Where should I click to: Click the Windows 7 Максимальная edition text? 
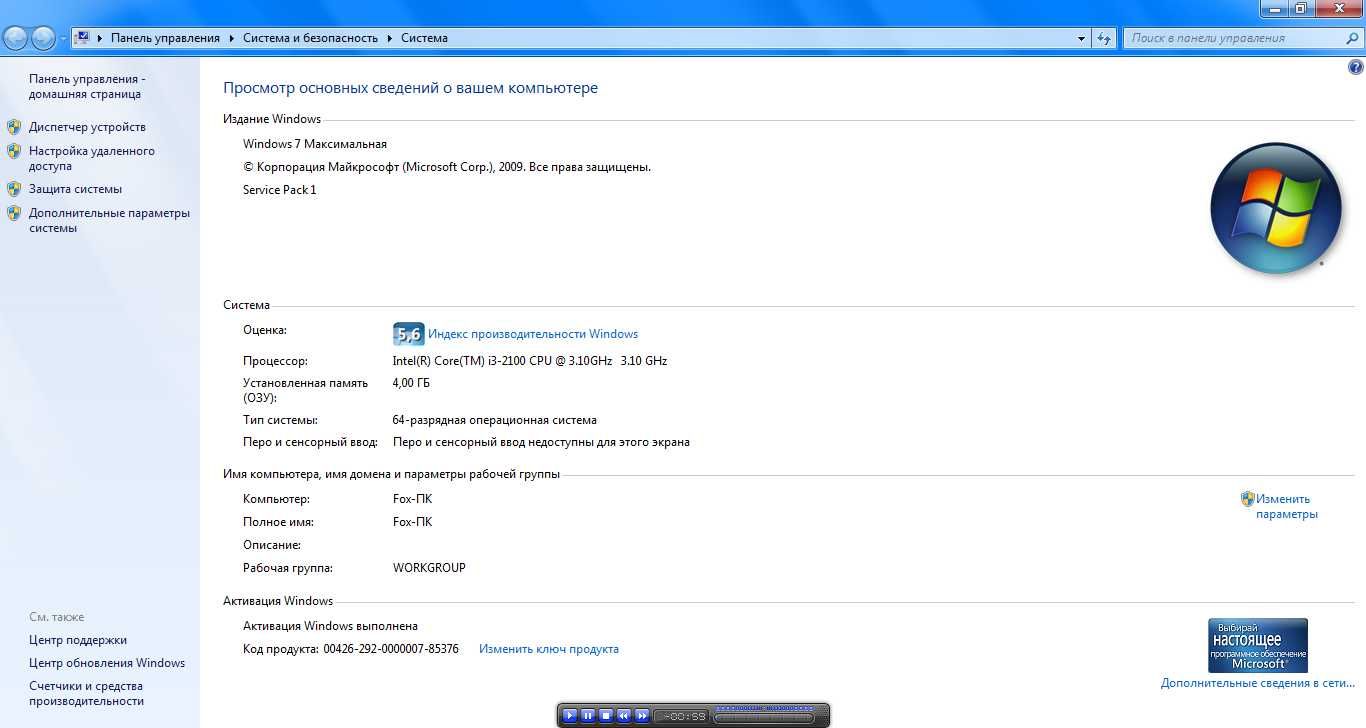click(315, 144)
